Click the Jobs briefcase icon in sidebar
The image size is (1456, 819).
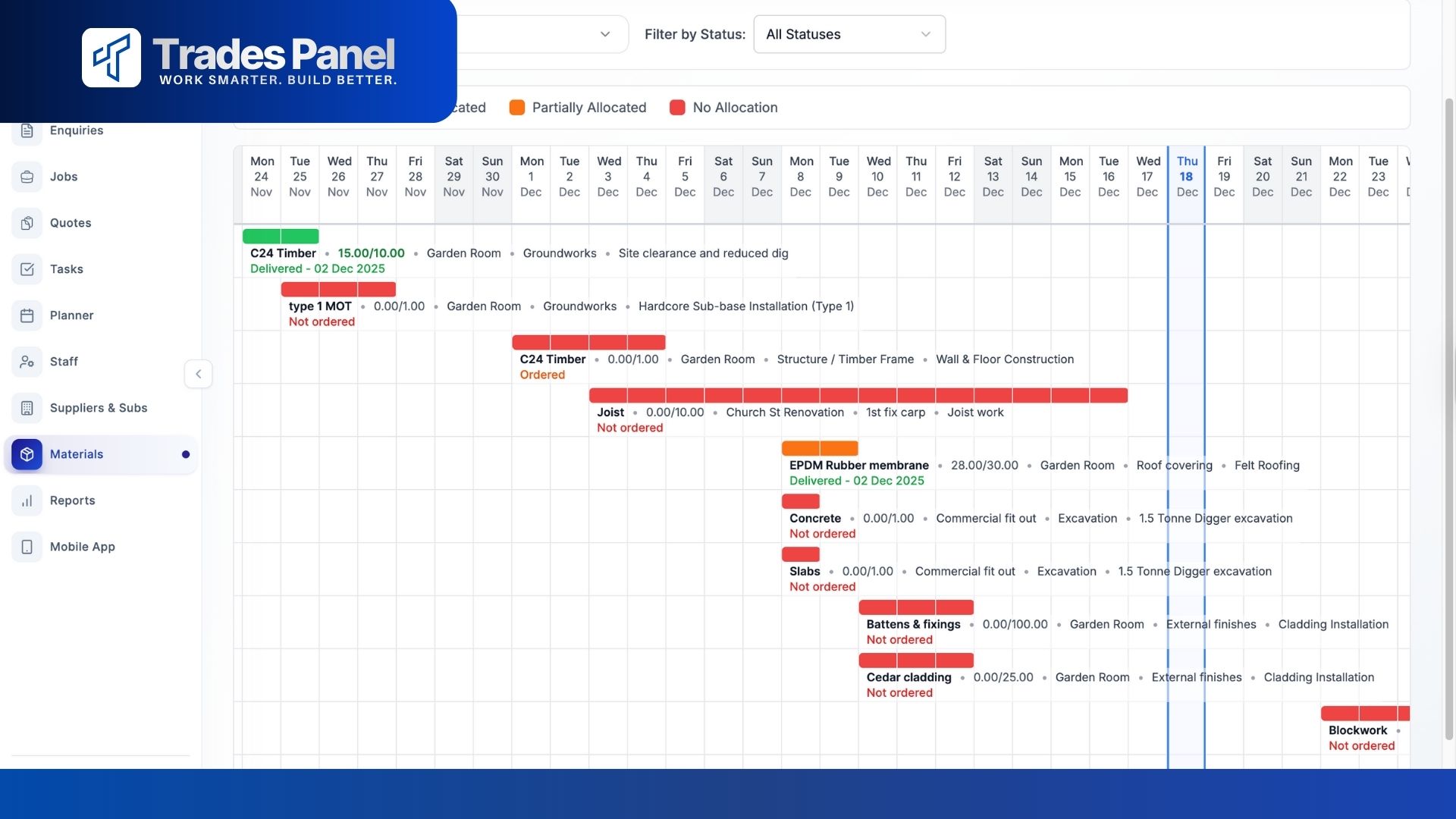click(27, 177)
